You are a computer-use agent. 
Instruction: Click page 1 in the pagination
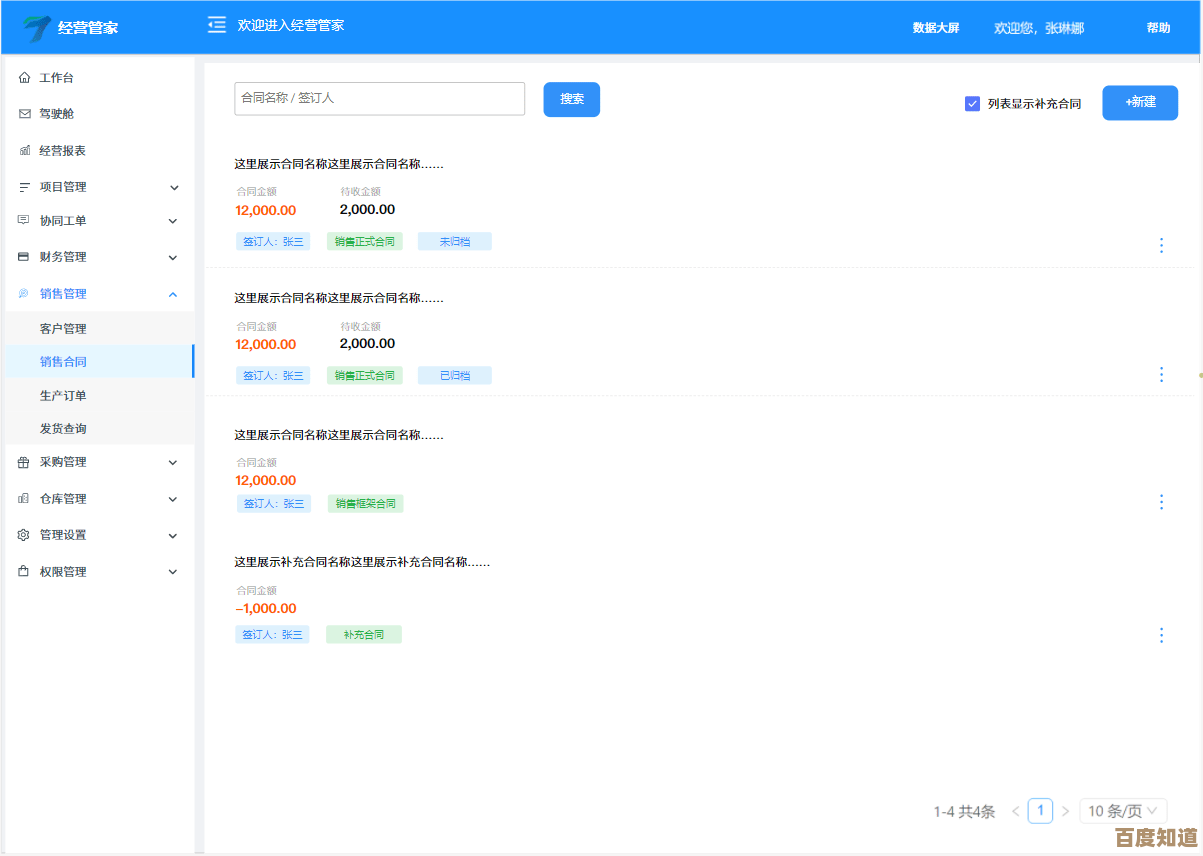point(1040,811)
